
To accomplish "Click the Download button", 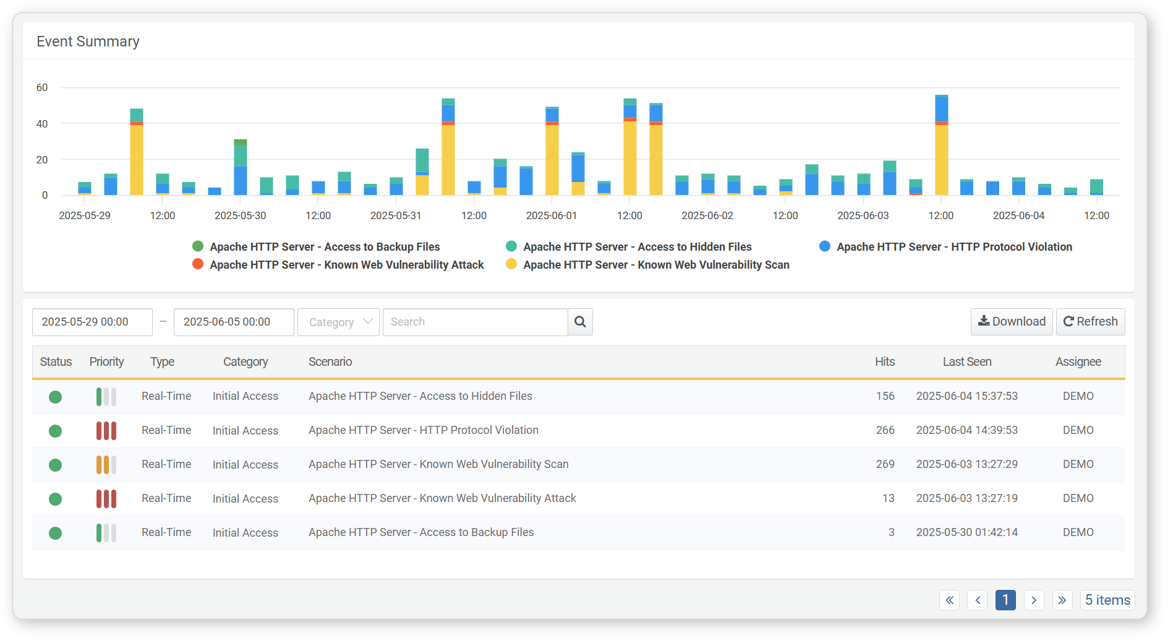I will pos(1012,322).
